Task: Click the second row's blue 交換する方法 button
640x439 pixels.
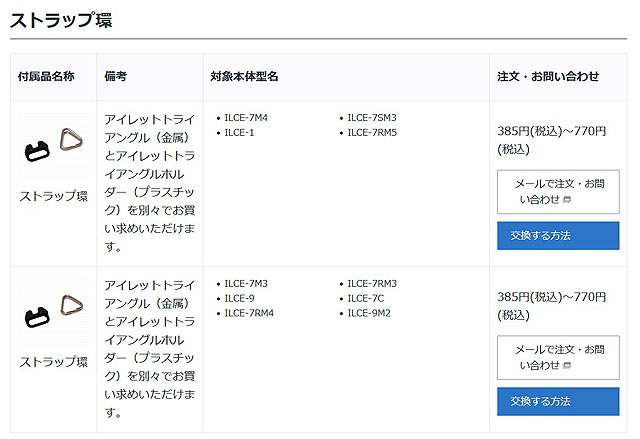Action: [558, 401]
